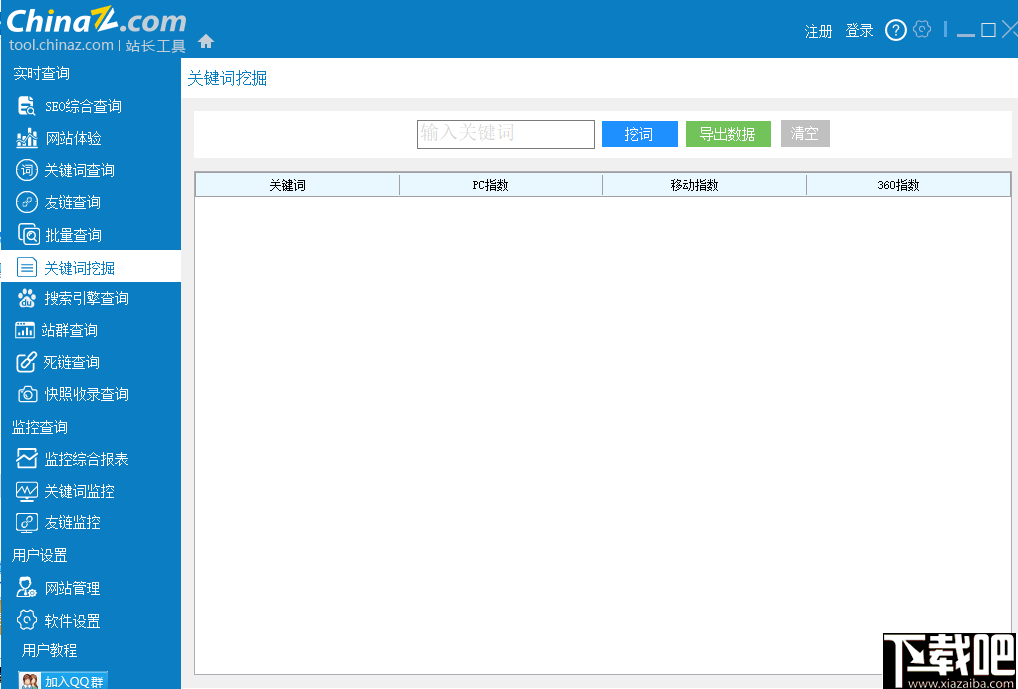The height and width of the screenshot is (689, 1018).
Task: Click the 360指数 column header
Action: point(908,185)
